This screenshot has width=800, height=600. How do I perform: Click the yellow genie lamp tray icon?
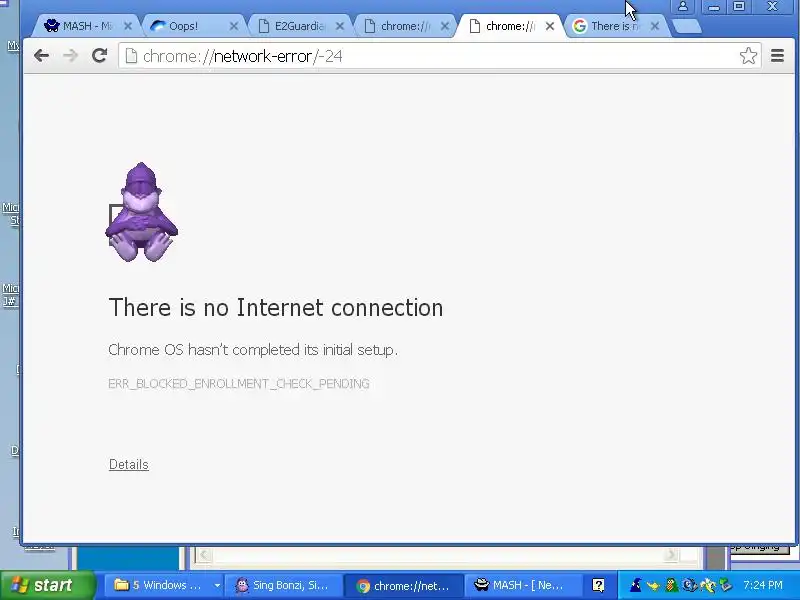tap(654, 586)
